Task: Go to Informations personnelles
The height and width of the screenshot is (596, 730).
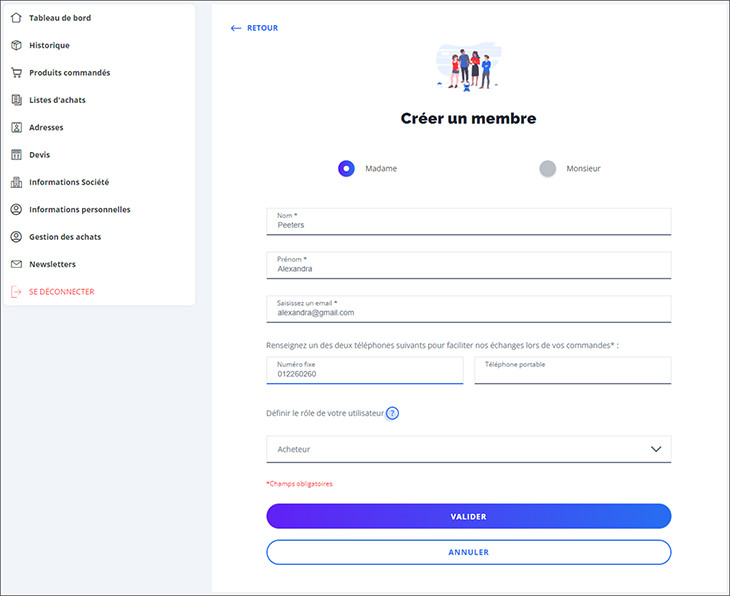Action: tap(80, 210)
